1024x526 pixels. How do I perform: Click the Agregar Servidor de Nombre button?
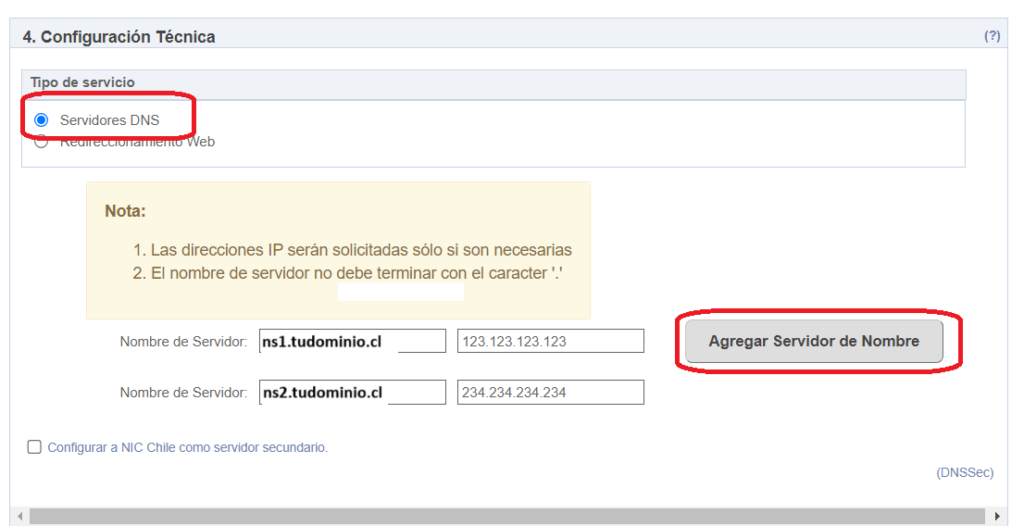pos(814,341)
